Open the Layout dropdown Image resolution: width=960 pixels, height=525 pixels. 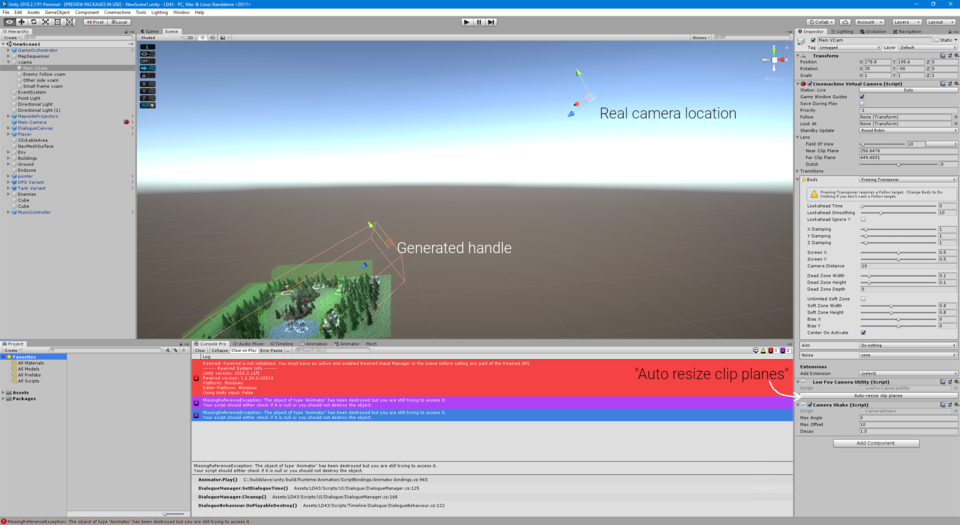[x=940, y=22]
